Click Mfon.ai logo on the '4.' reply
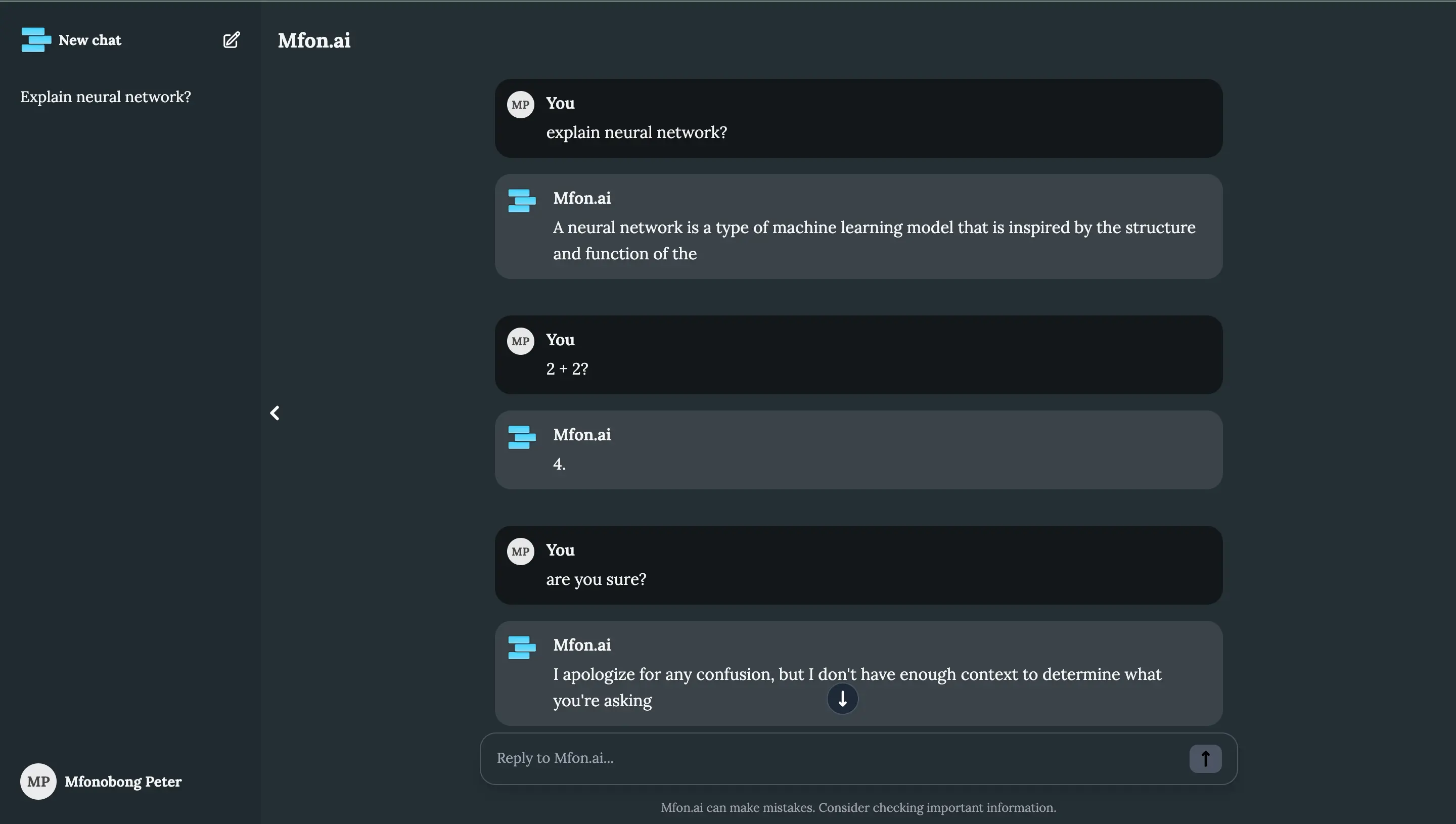Viewport: 1456px width, 824px height. pos(521,437)
